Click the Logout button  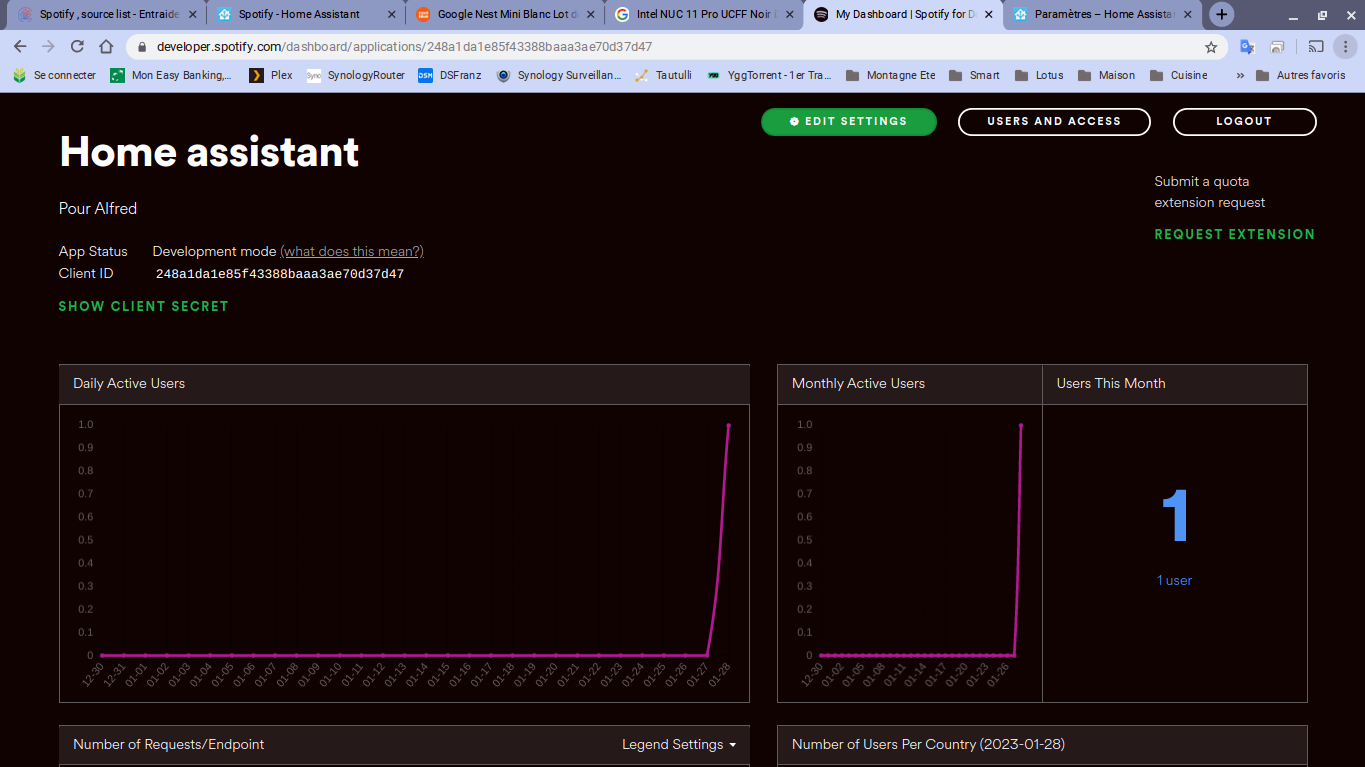point(1244,121)
